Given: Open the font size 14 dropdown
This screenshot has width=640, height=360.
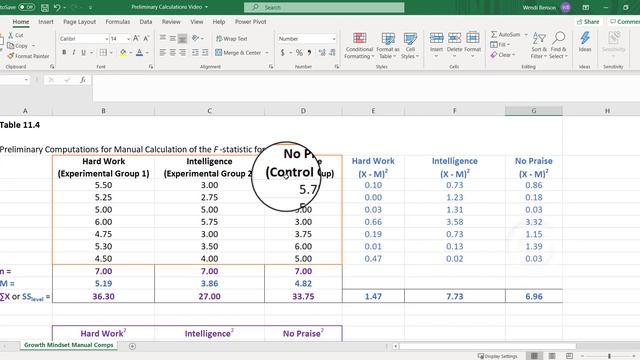Looking at the screenshot, I should pos(129,39).
